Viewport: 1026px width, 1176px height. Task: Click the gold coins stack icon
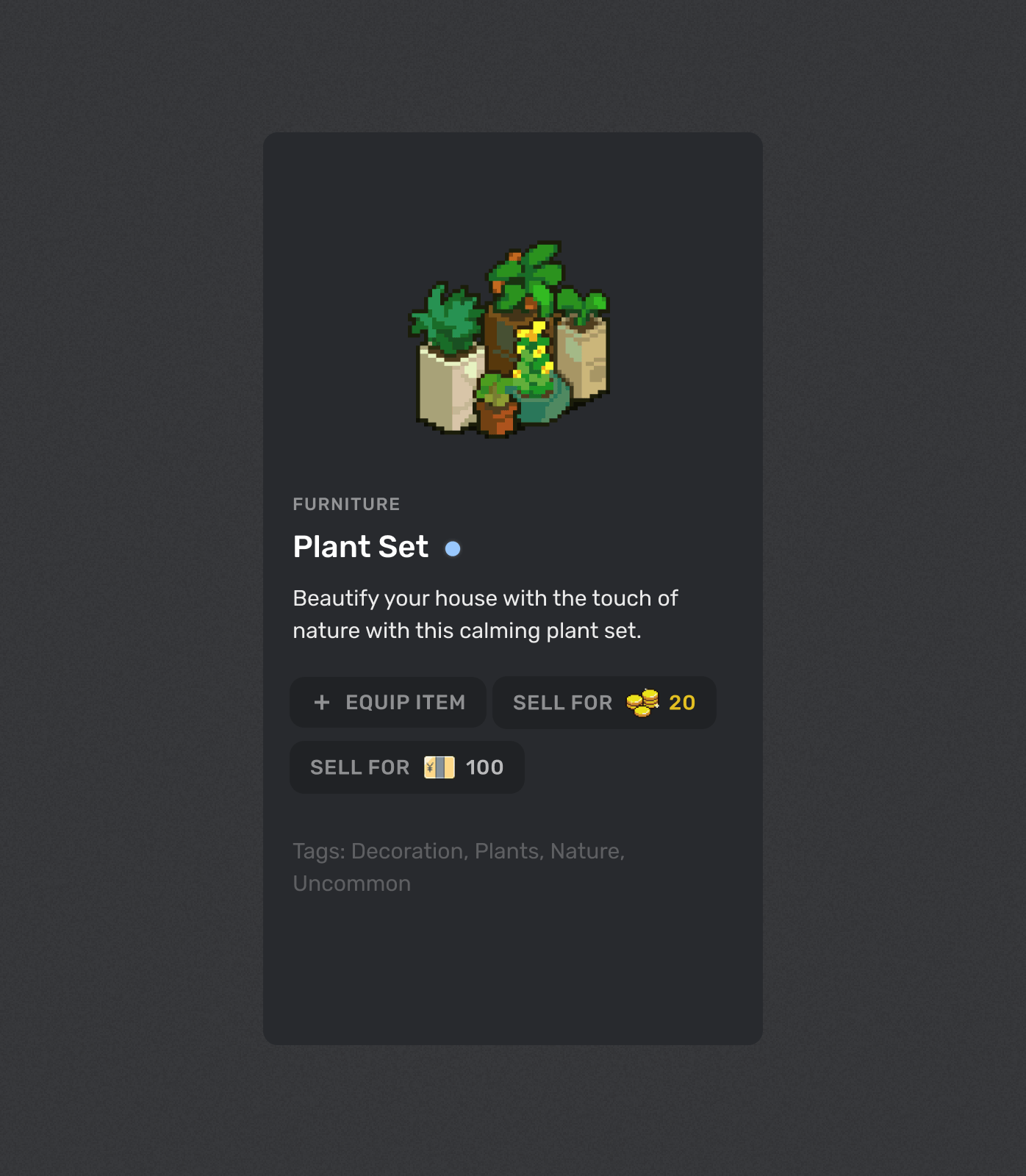tap(643, 703)
